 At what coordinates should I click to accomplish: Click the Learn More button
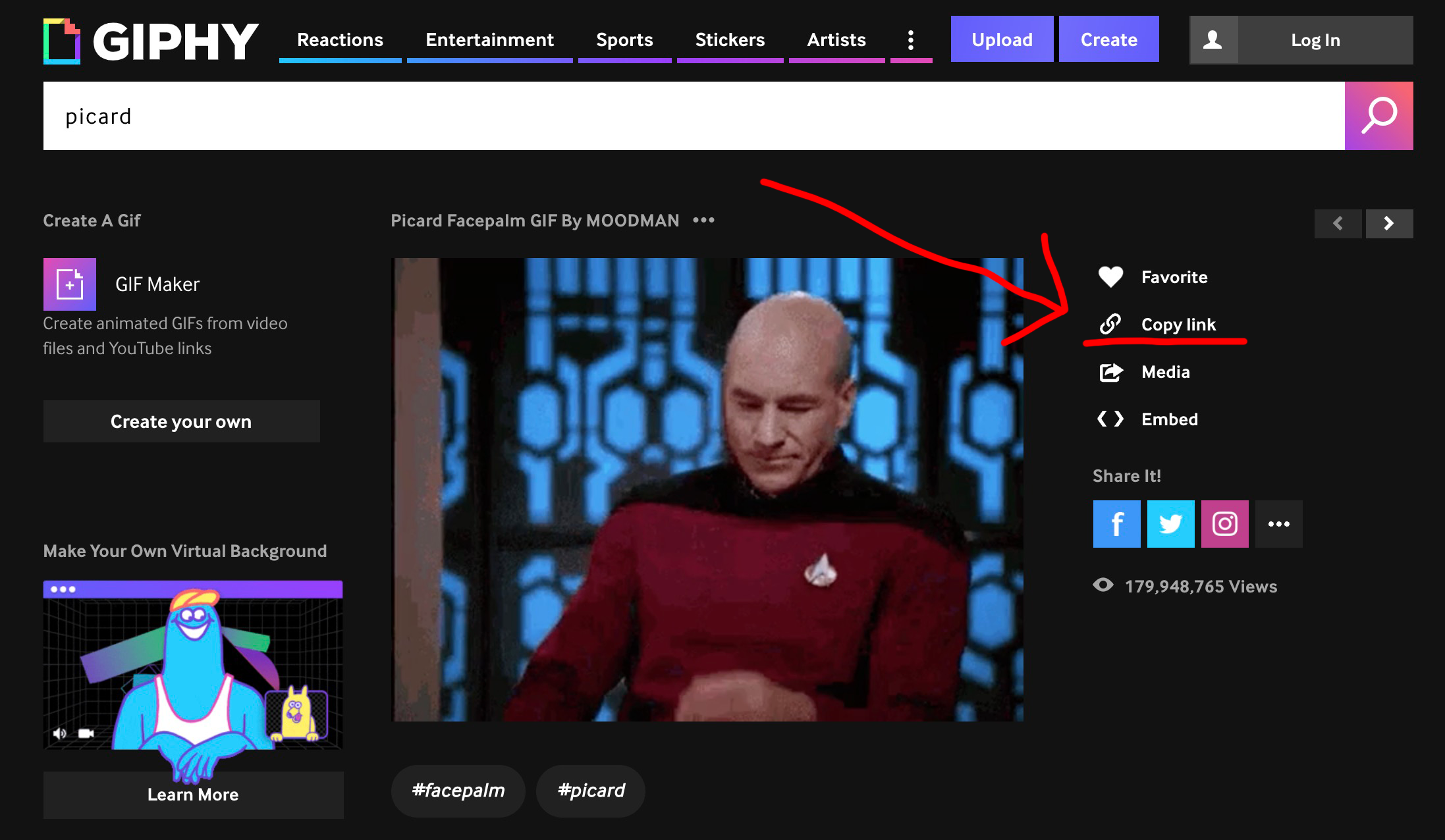click(x=193, y=795)
